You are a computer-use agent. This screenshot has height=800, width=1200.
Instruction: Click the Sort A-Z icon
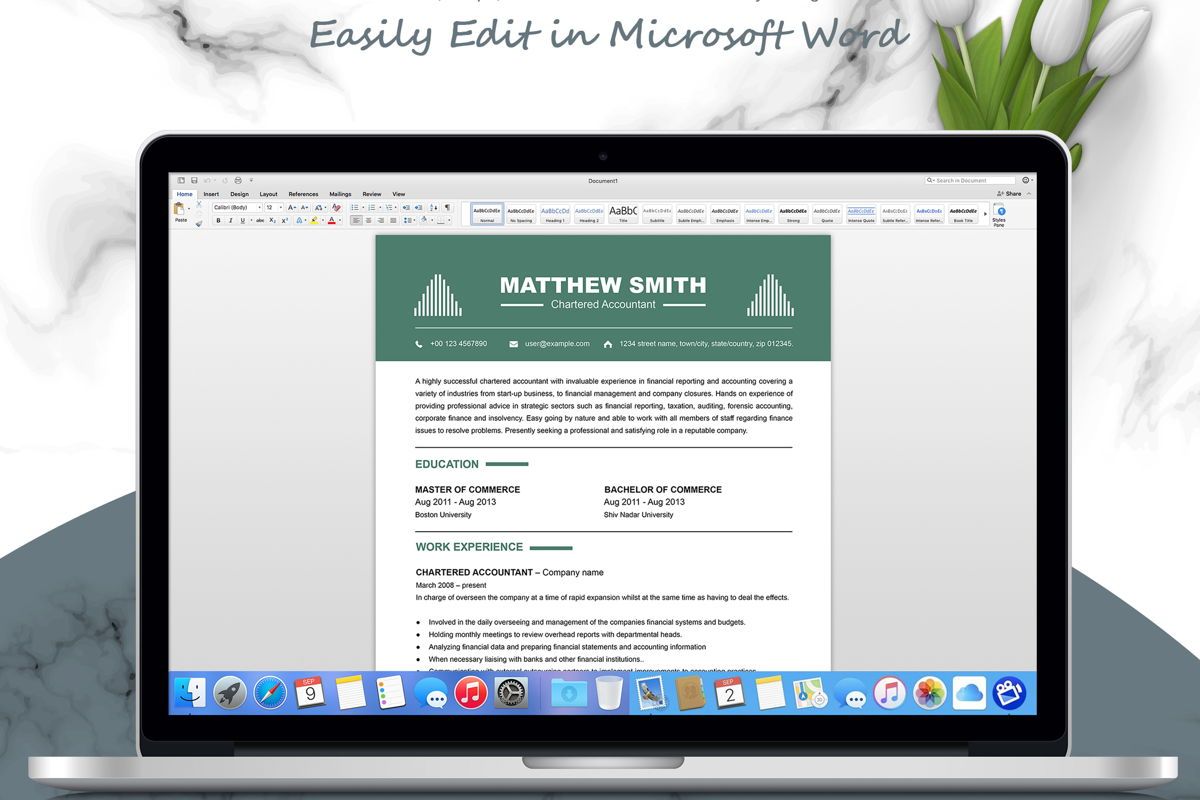432,207
